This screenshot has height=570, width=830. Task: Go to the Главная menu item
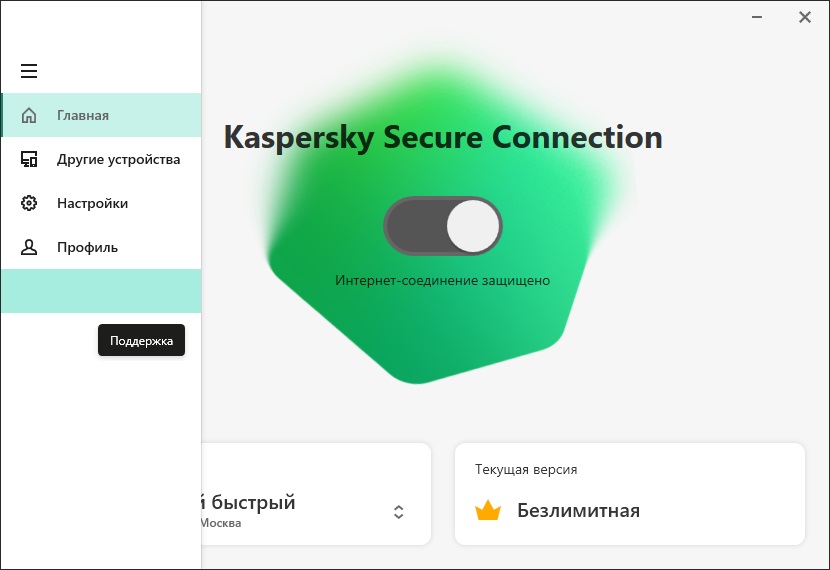point(101,115)
